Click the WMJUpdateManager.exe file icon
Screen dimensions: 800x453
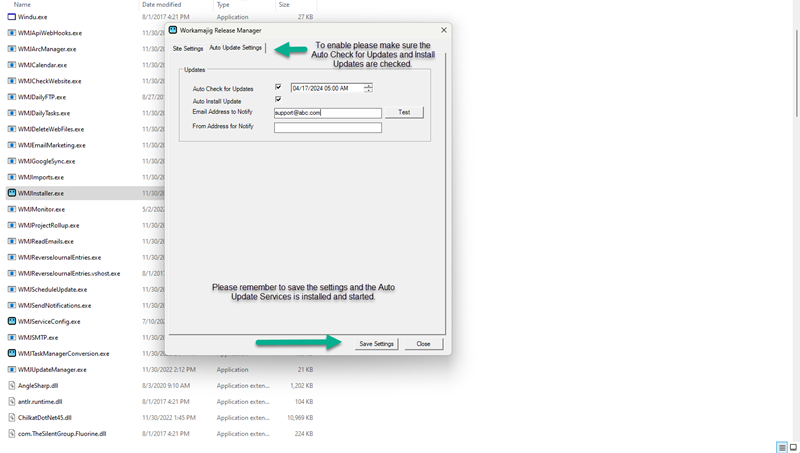tap(12, 369)
